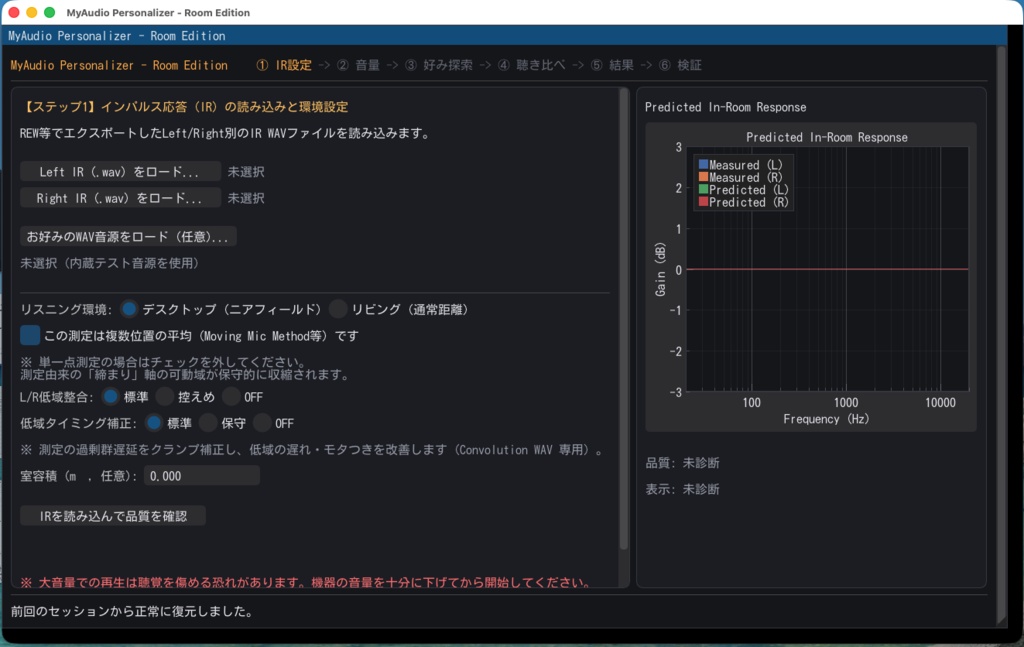Screen dimensions: 1024x647
Task: Go to step ③ 好み探索
Action: pos(438,65)
